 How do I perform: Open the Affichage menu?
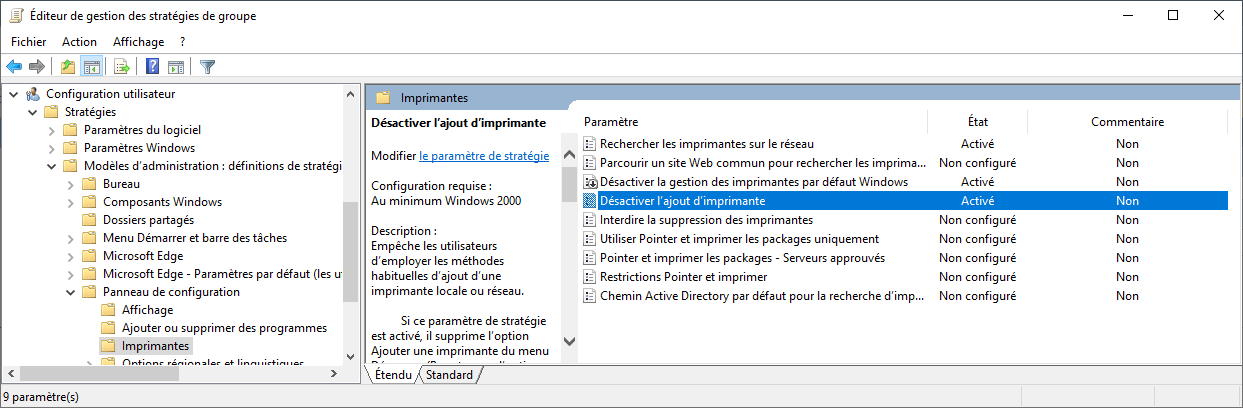pyautogui.click(x=139, y=42)
